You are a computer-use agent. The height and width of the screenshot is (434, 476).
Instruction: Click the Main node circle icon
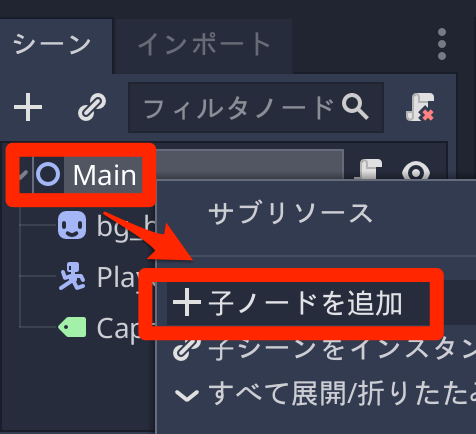click(x=48, y=174)
